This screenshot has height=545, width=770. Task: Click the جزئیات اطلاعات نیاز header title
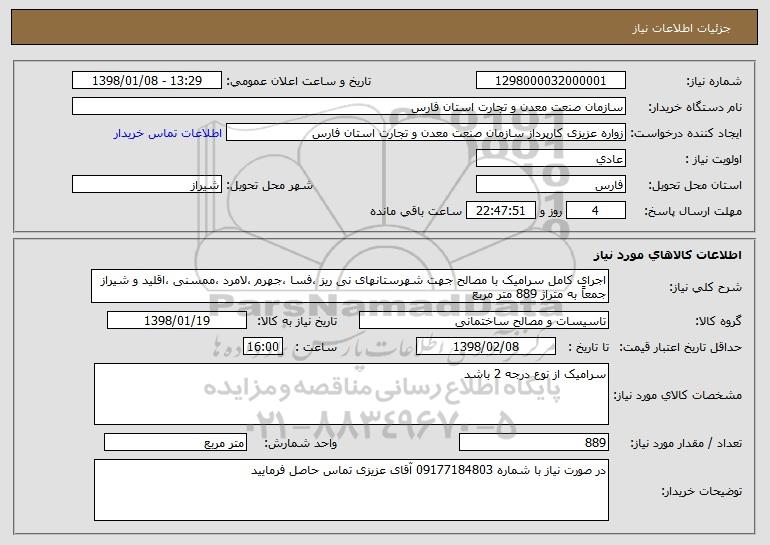(x=681, y=28)
